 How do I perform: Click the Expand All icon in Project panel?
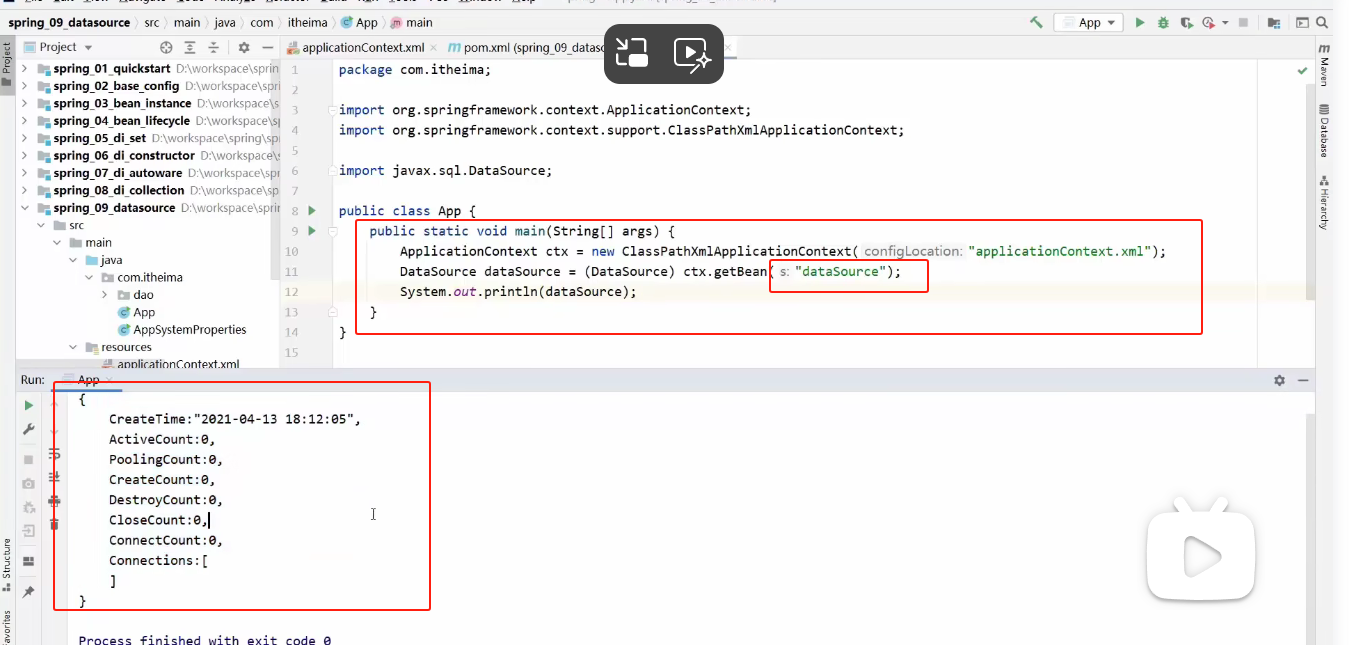190,47
